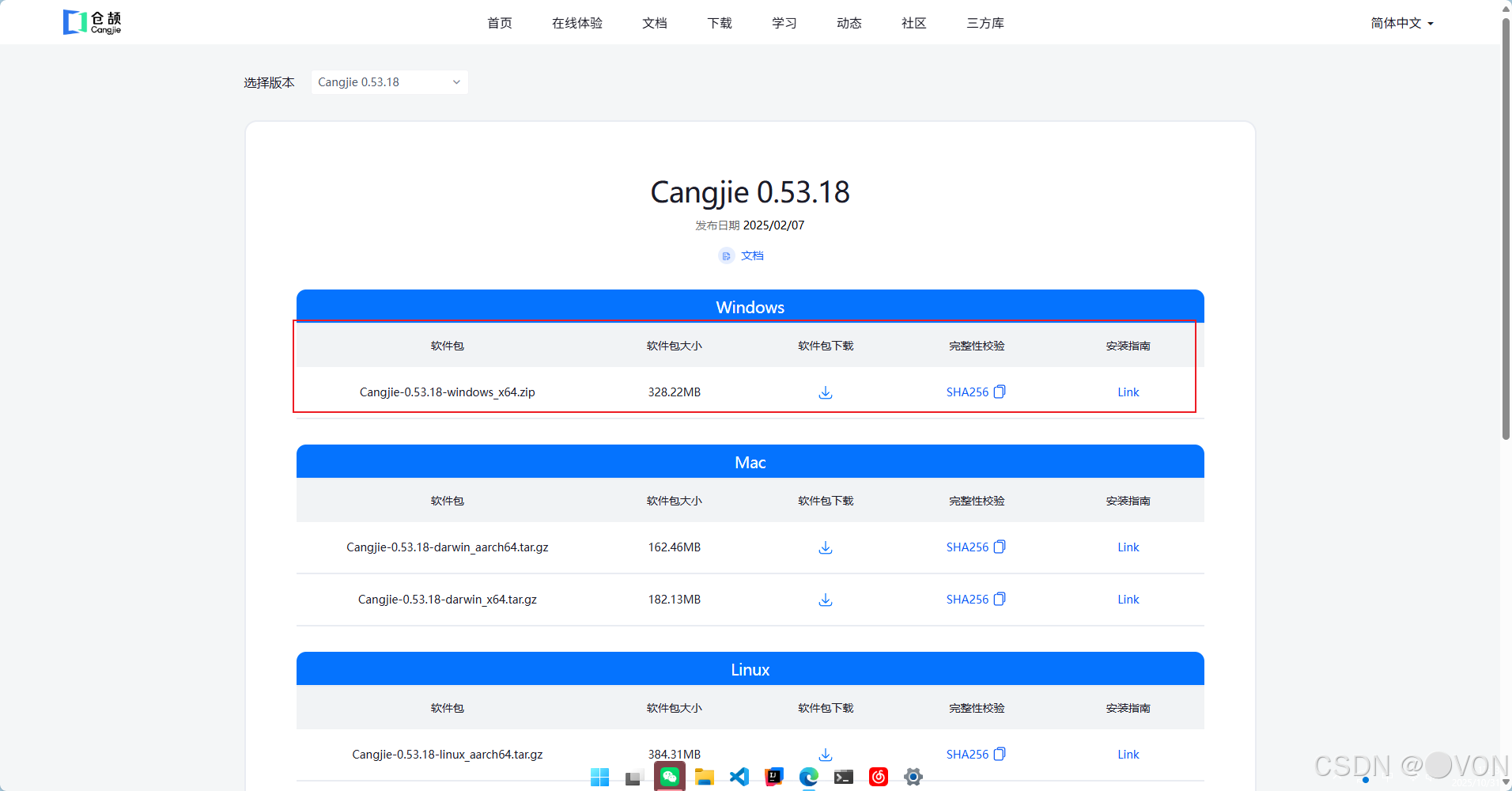The image size is (1512, 791).
Task: Open 动态 in navigation
Action: 849,23
